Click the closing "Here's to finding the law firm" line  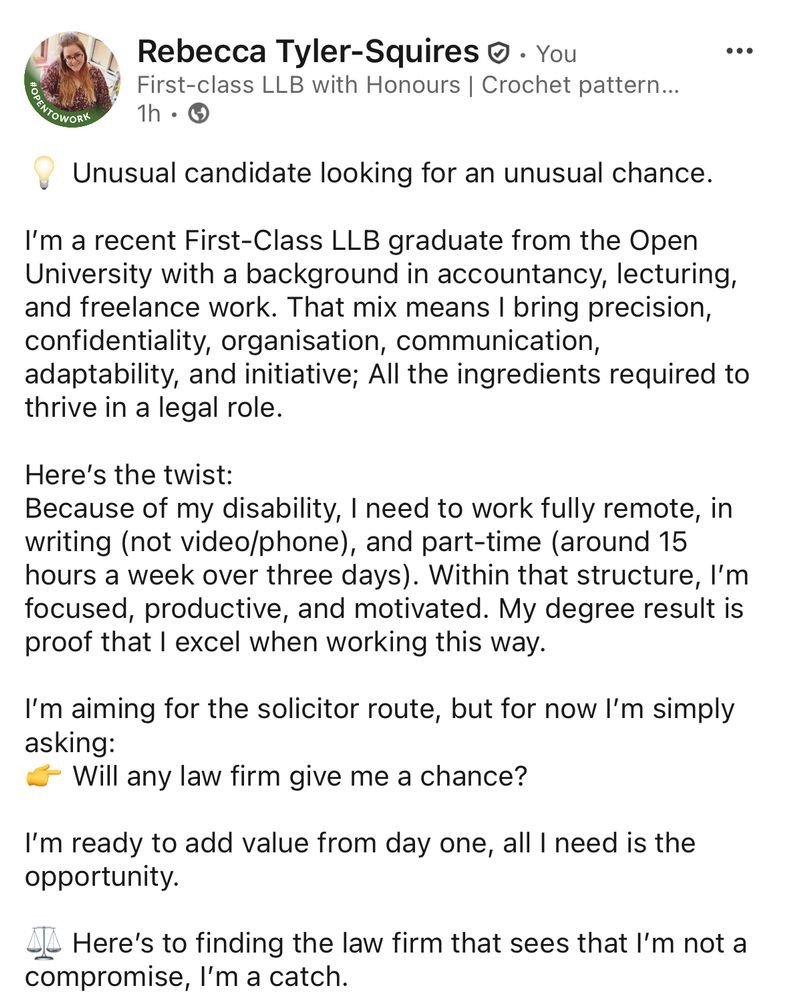(x=408, y=943)
